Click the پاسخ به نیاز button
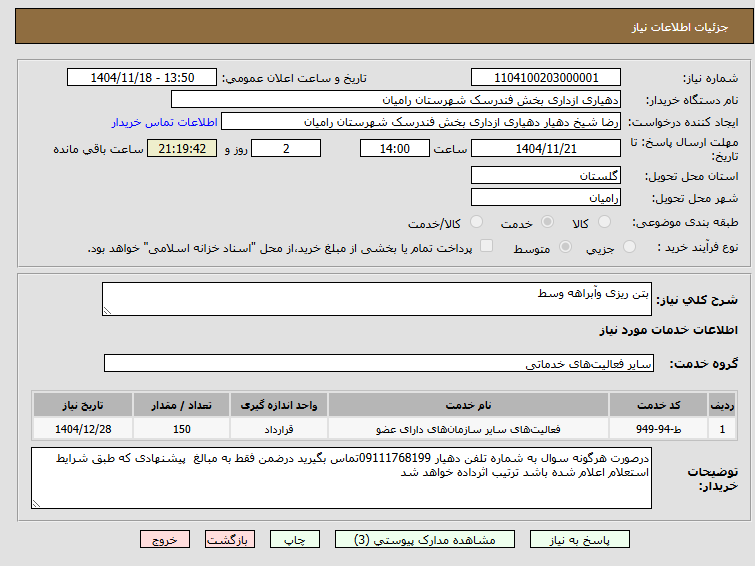755x566 pixels. pos(580,540)
